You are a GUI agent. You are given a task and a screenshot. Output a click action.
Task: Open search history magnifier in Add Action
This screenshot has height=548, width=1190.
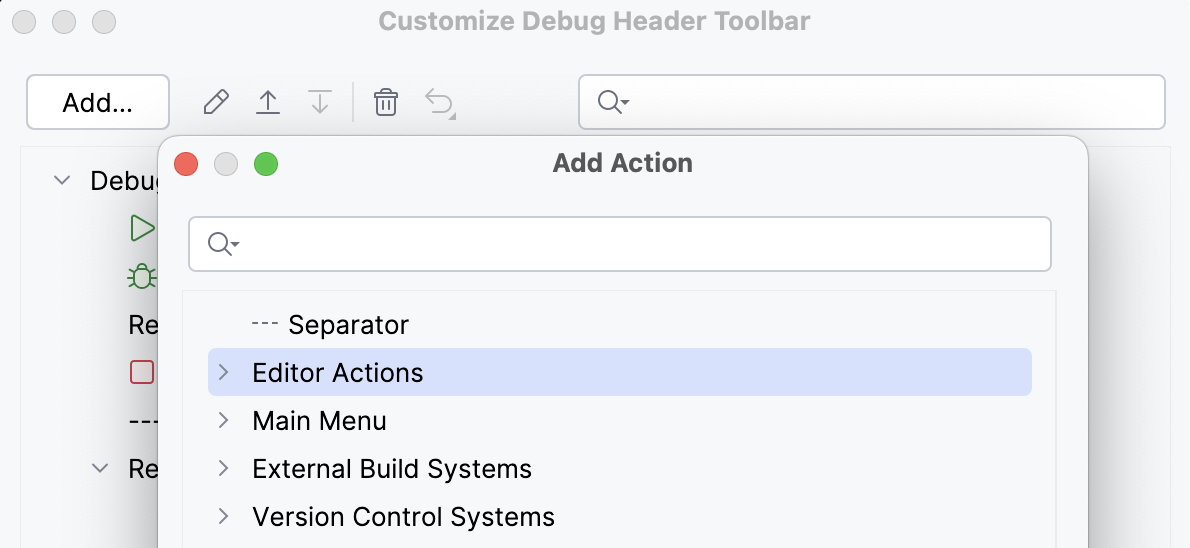[221, 244]
